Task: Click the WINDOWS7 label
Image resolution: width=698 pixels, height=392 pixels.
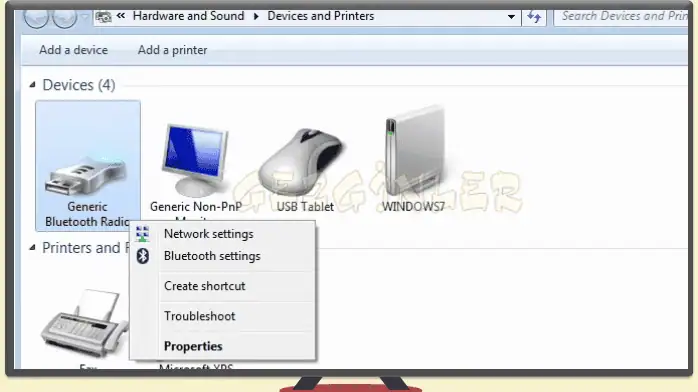Action: point(413,206)
